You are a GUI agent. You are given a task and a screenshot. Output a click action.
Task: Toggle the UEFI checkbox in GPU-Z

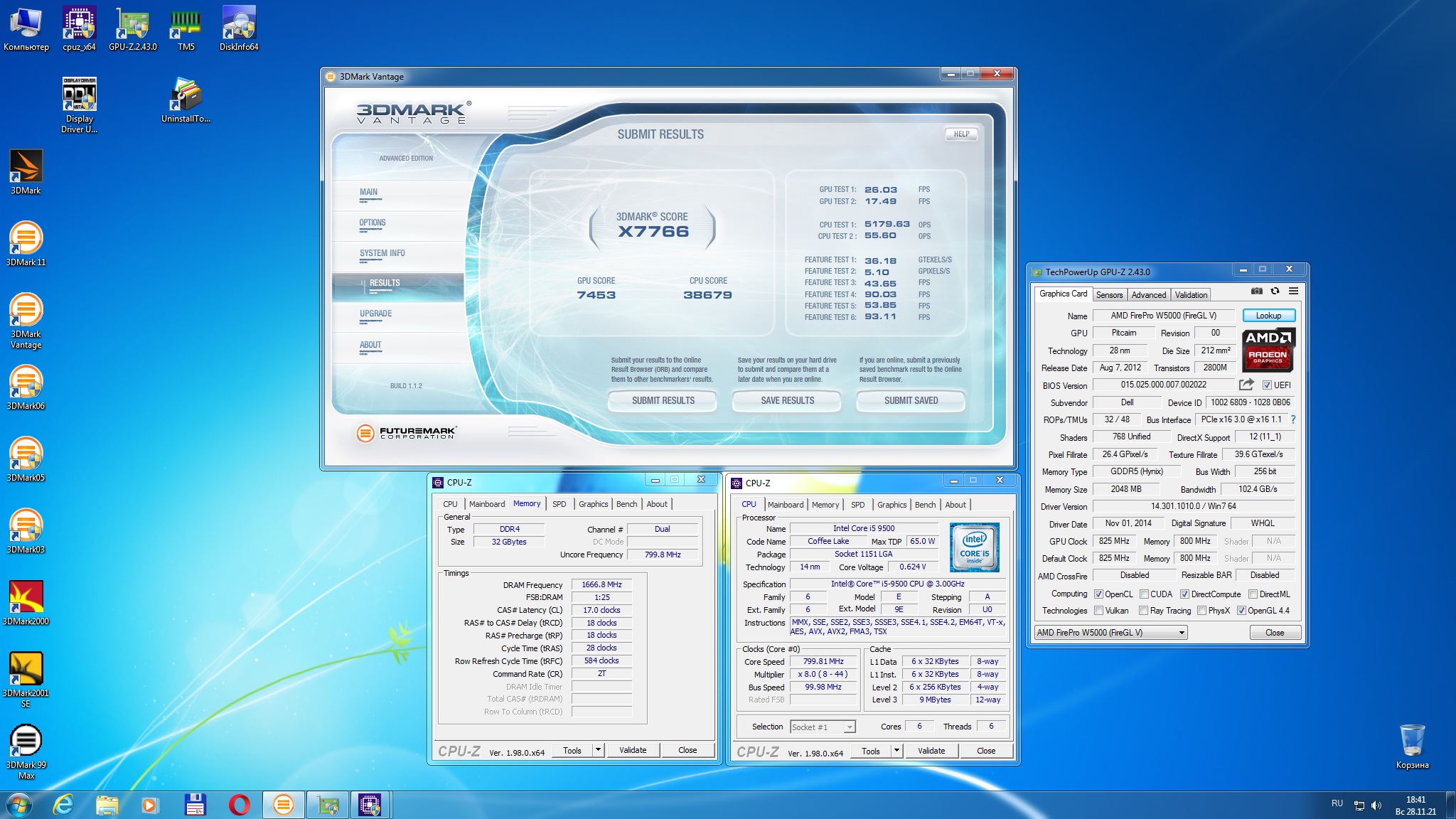pyautogui.click(x=1267, y=385)
